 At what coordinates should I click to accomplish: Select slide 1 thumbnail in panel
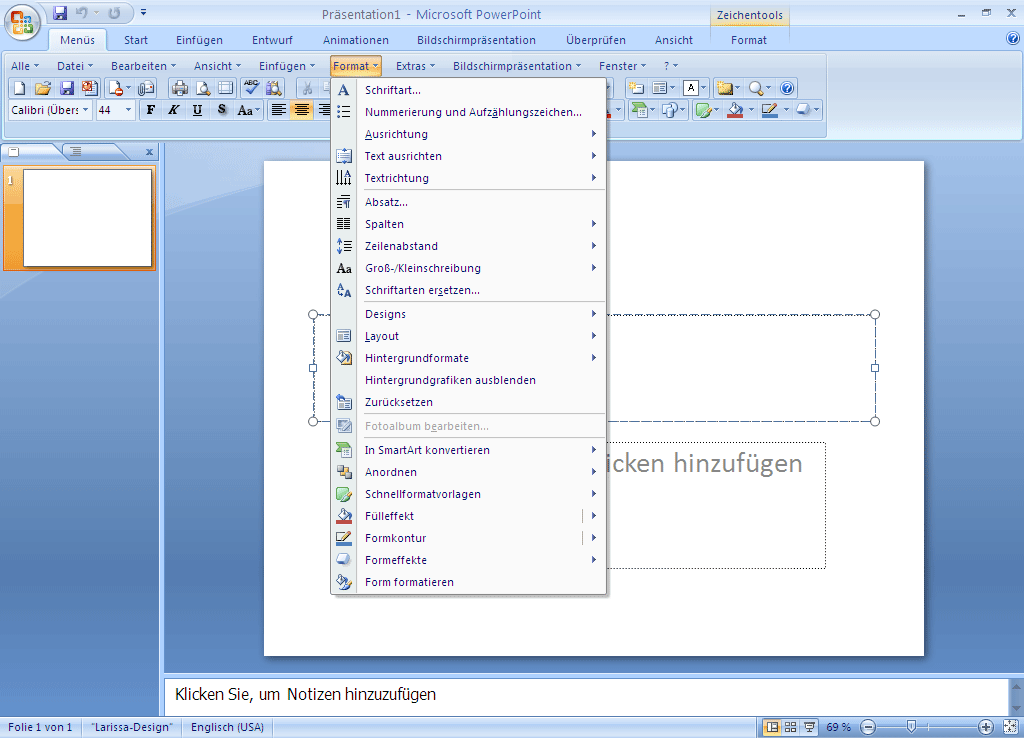(x=88, y=218)
